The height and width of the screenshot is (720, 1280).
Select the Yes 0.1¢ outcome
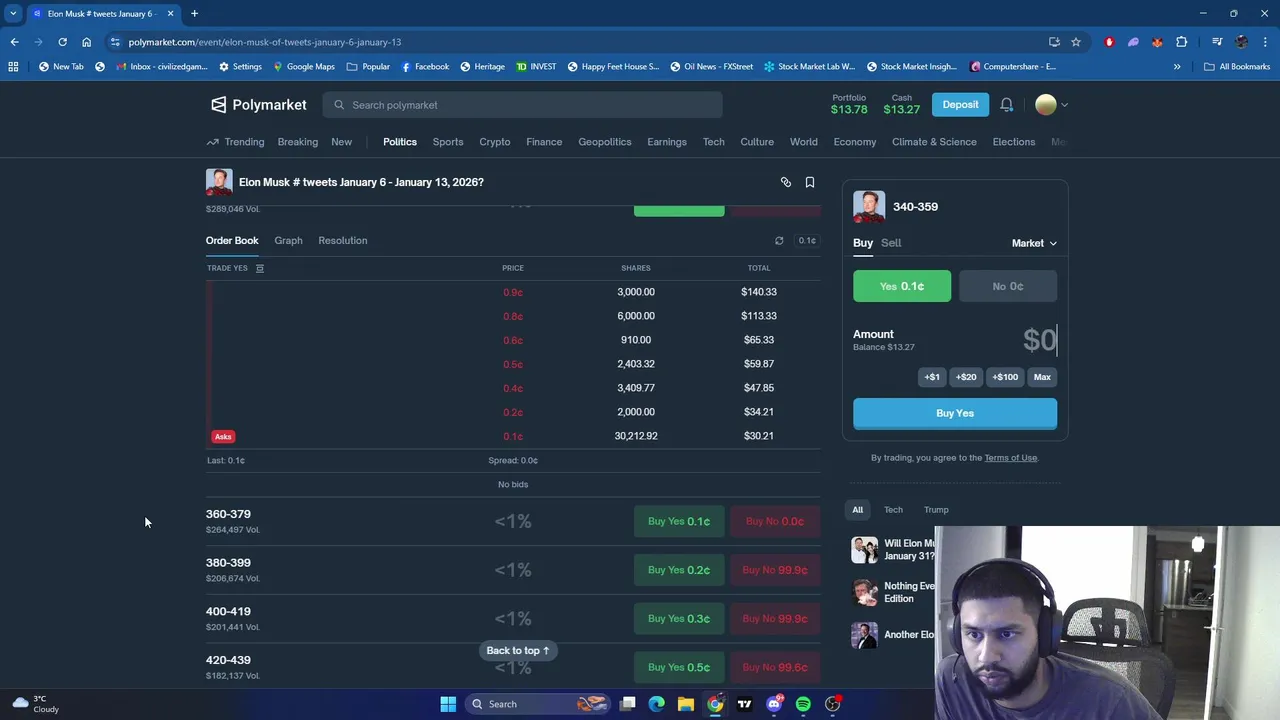(x=902, y=286)
